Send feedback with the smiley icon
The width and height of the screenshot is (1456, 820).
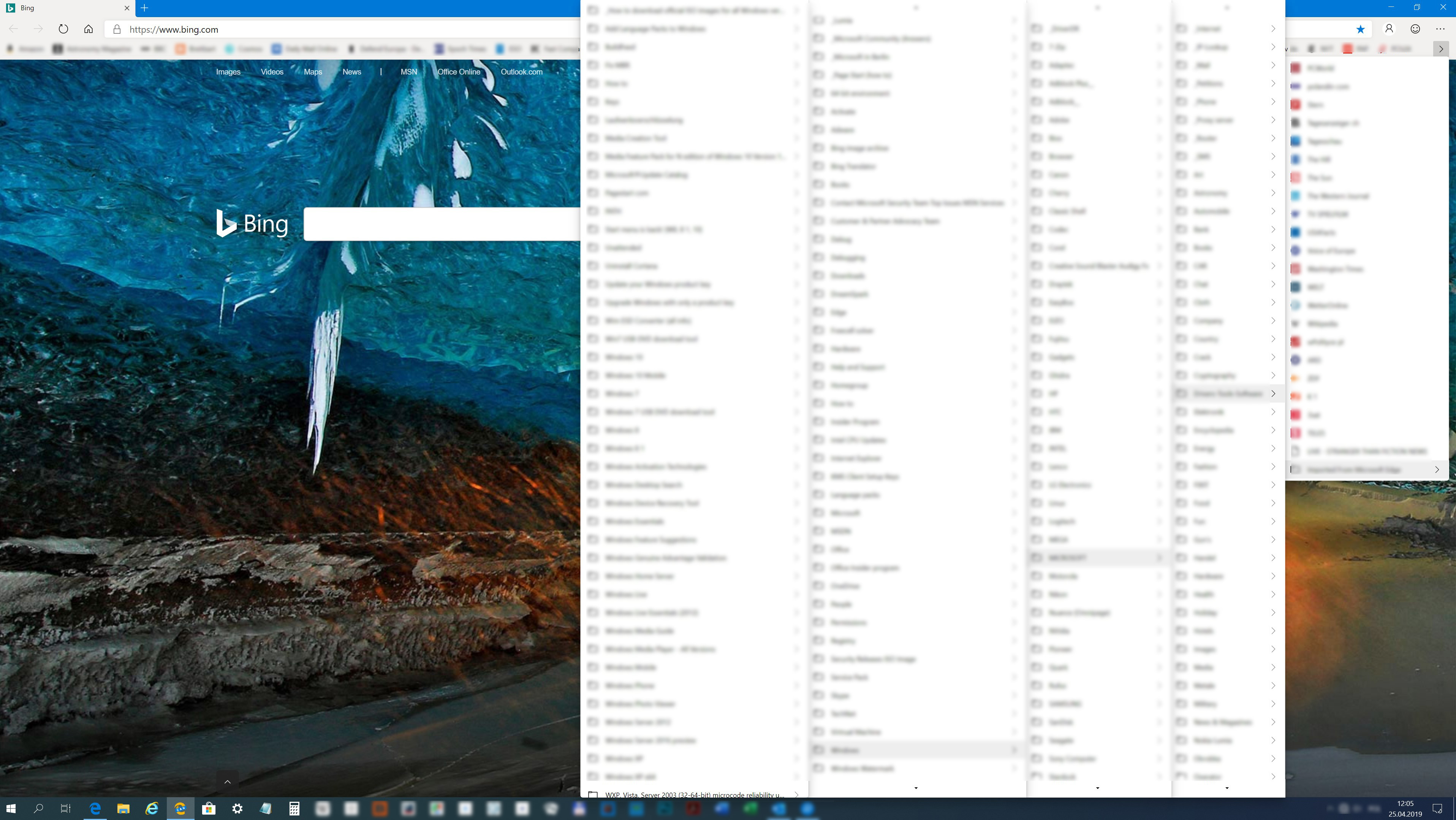[1415, 29]
